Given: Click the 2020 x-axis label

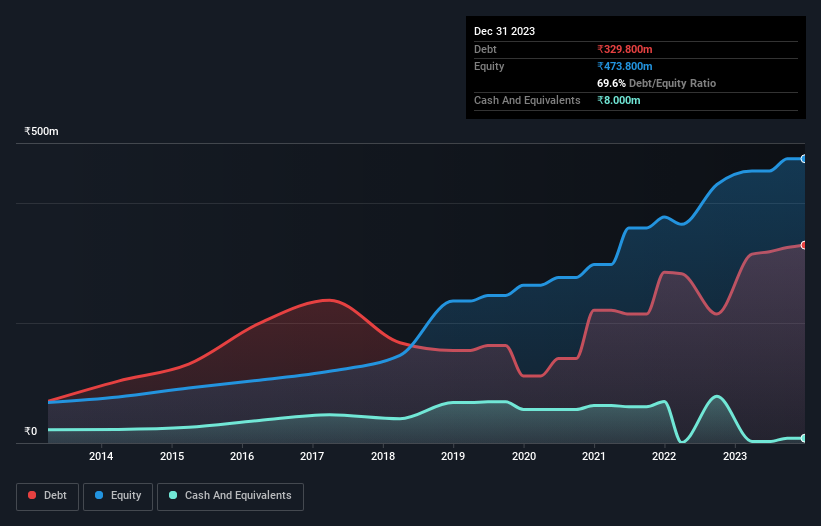Looking at the screenshot, I should pos(524,456).
